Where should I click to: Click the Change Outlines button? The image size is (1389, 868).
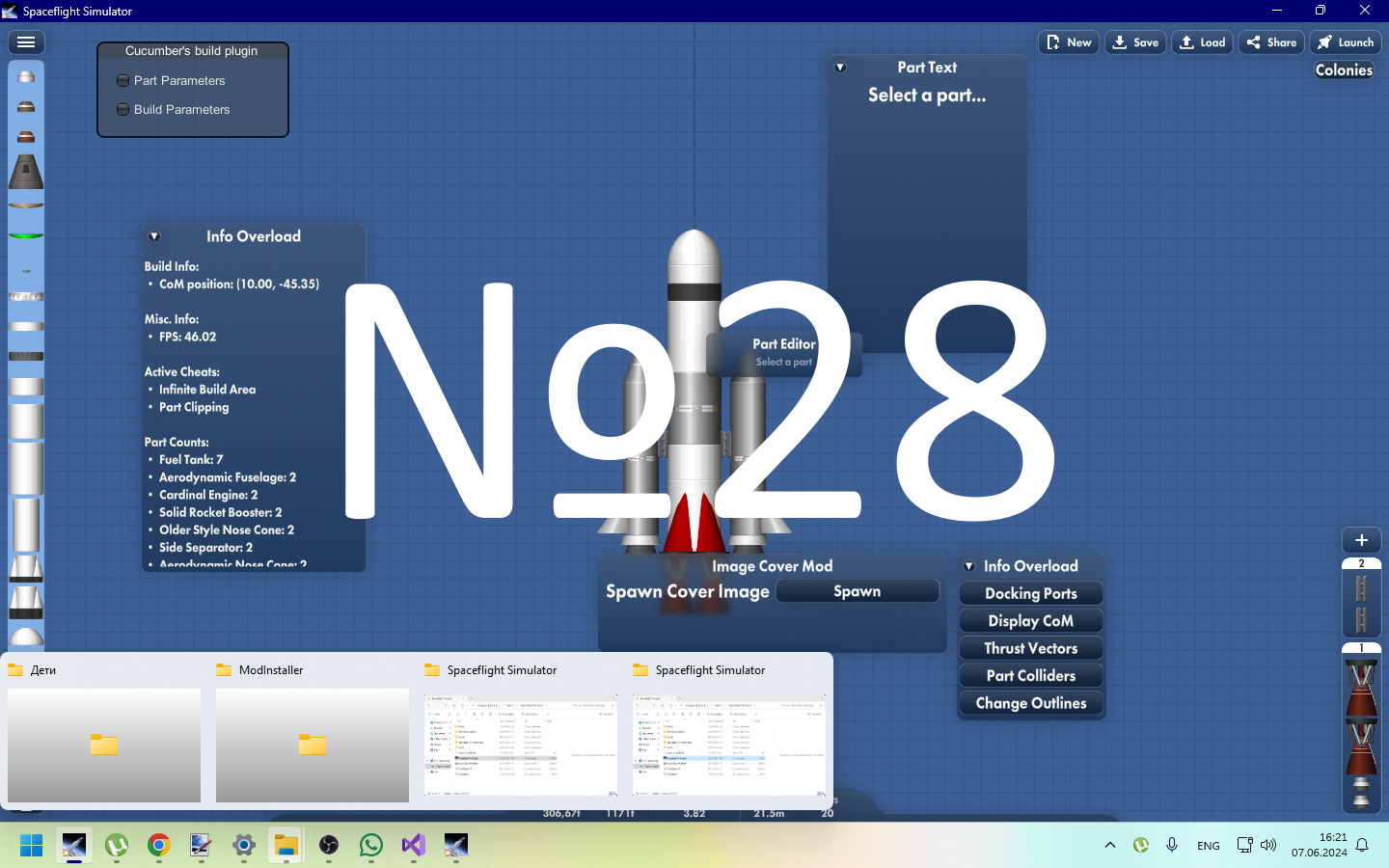[1031, 703]
